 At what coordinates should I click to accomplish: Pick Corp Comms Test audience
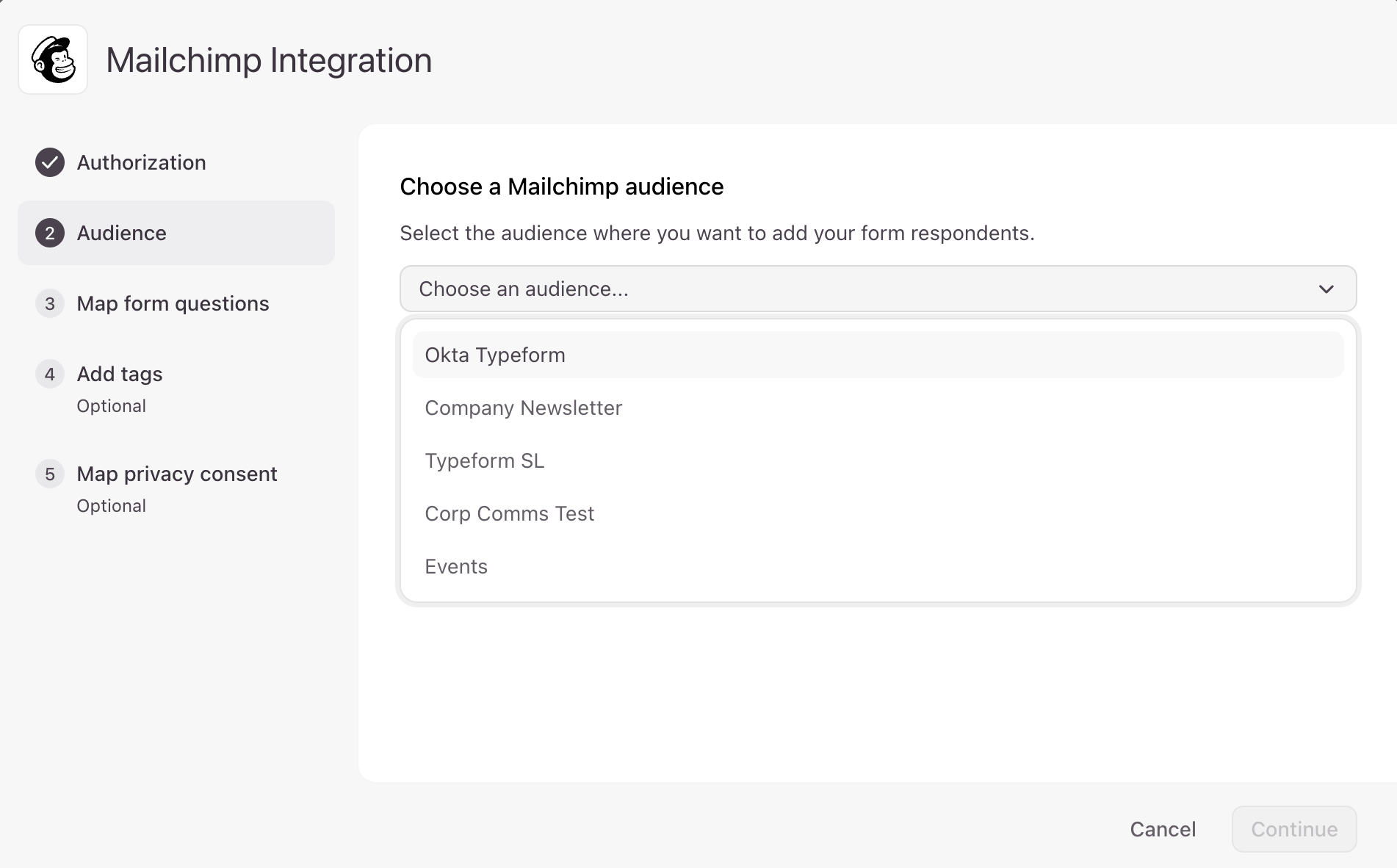pos(878,513)
